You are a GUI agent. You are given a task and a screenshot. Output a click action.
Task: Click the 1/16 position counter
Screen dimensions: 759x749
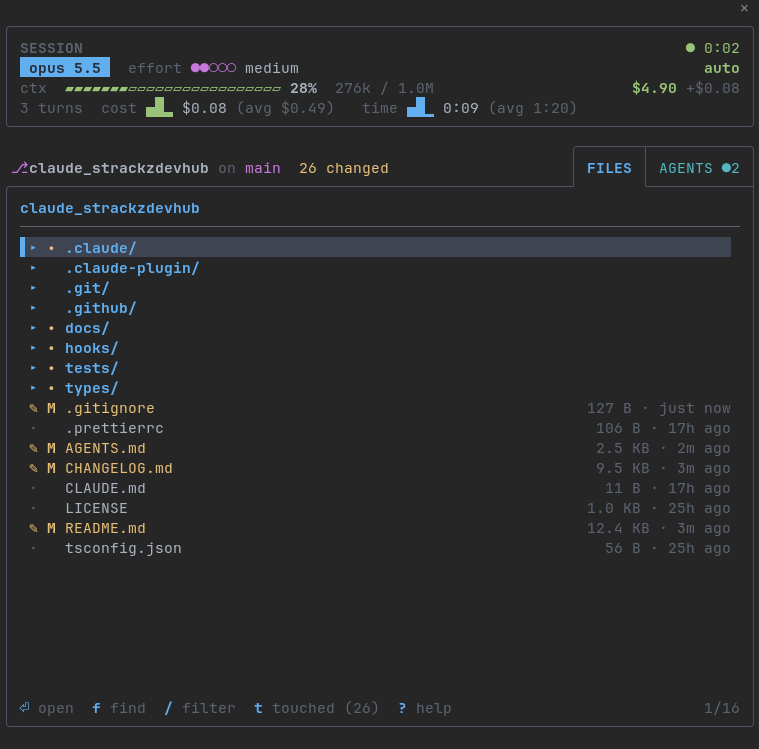pos(721,708)
